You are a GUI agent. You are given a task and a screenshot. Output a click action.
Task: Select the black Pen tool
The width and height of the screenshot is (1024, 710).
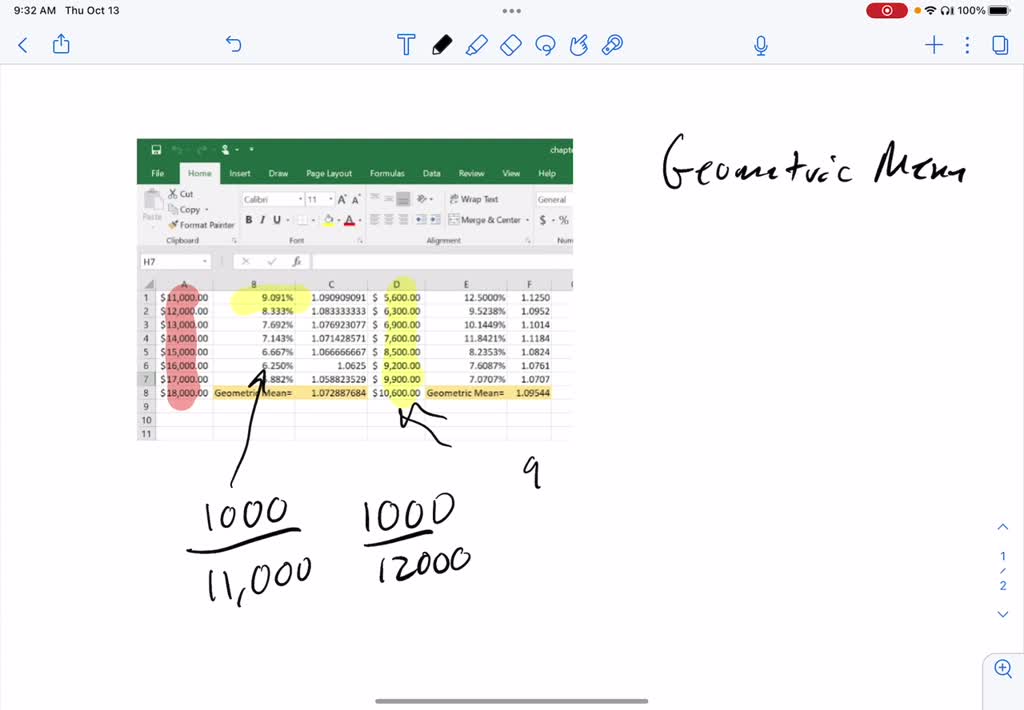point(440,45)
